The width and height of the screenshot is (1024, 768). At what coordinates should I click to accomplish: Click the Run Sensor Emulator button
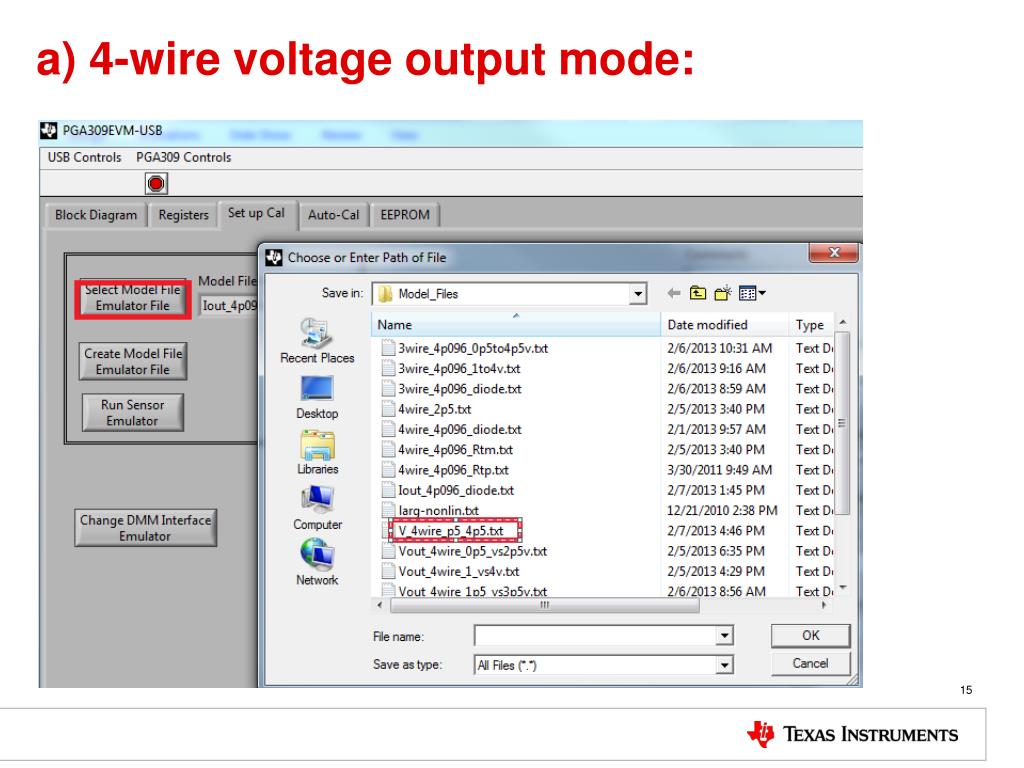pos(133,413)
